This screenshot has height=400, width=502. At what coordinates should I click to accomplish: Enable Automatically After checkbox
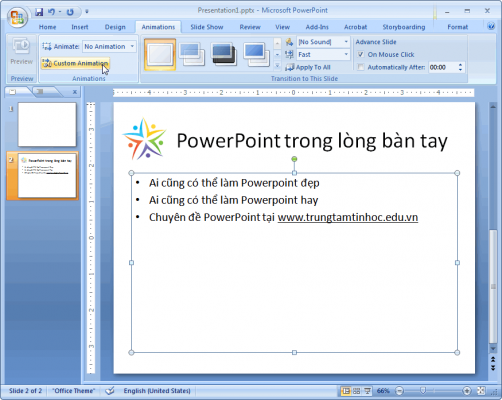pyautogui.click(x=361, y=67)
